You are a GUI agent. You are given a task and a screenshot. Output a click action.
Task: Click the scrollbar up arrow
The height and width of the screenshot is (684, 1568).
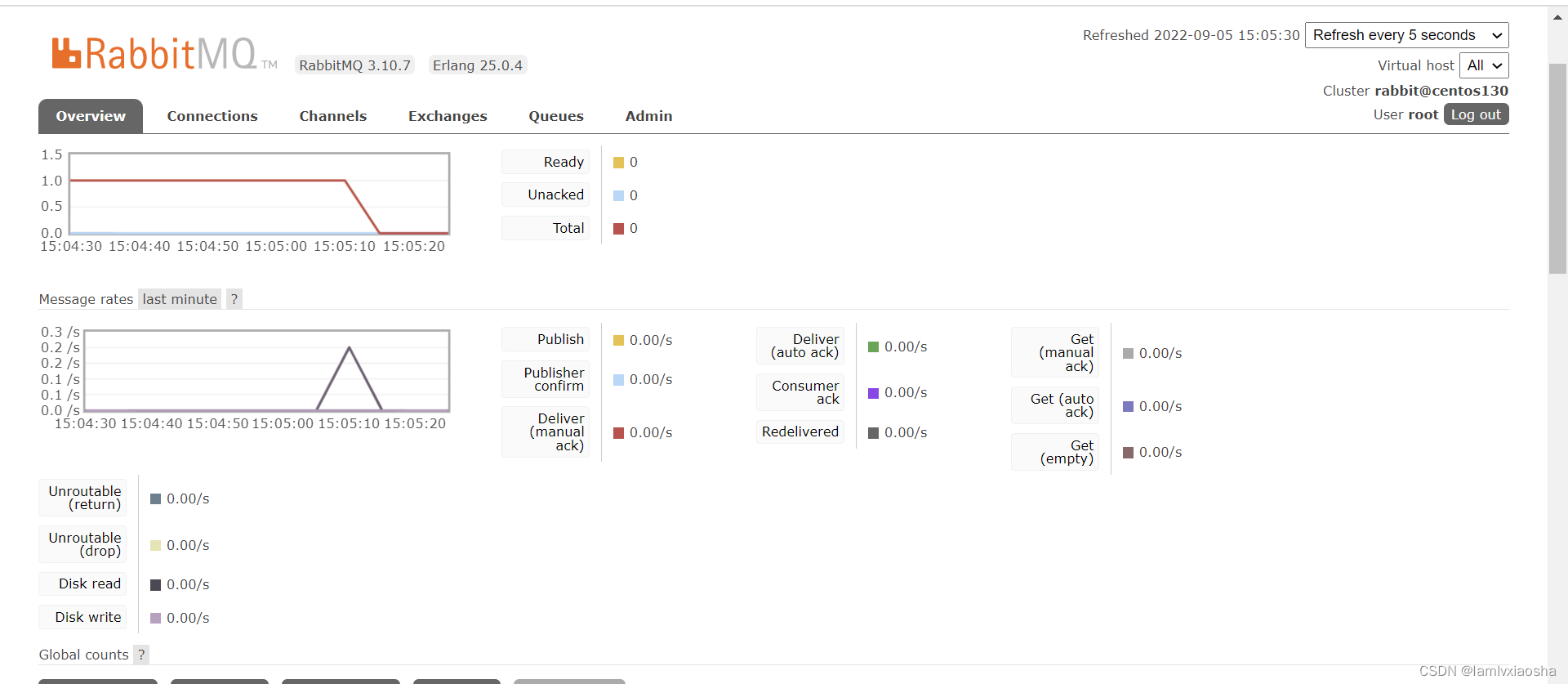pos(1557,16)
